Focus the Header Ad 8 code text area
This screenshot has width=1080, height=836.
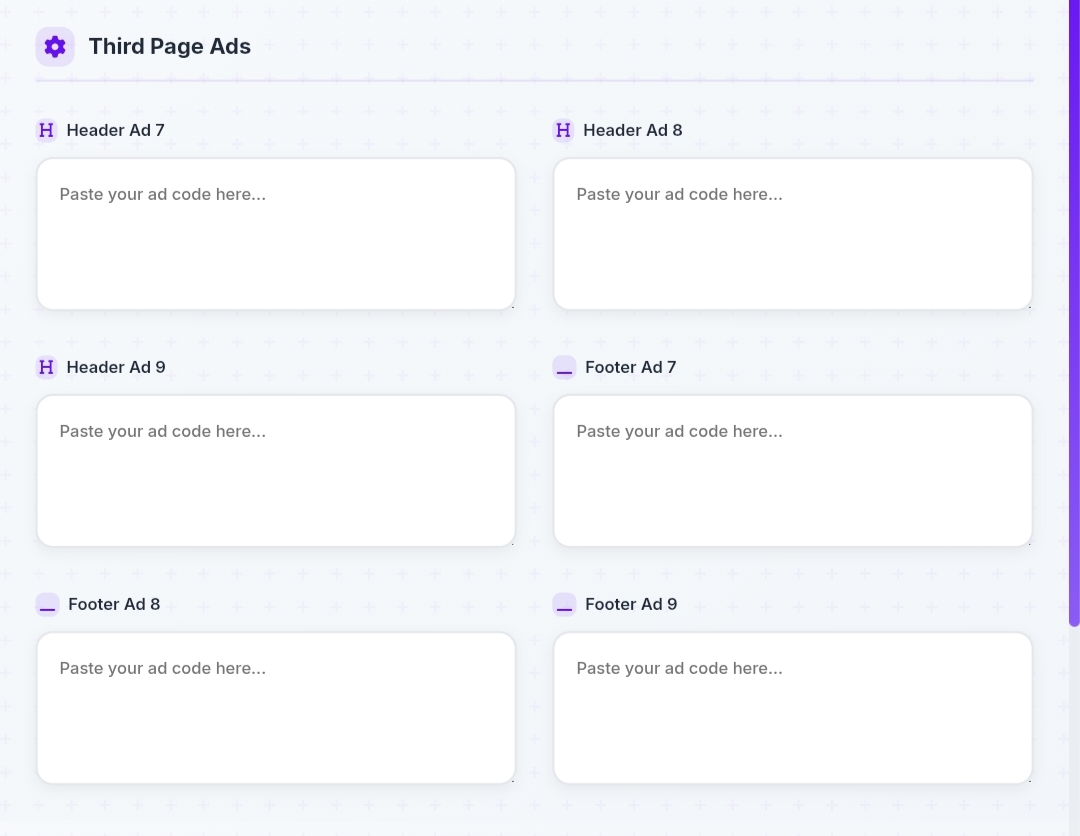[x=792, y=234]
